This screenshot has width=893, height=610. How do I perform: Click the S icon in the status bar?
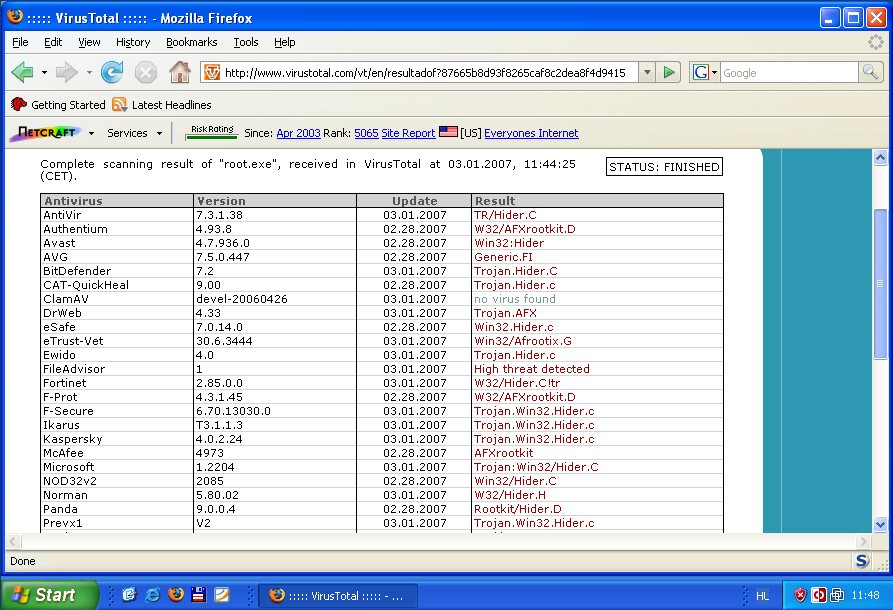(x=862, y=561)
